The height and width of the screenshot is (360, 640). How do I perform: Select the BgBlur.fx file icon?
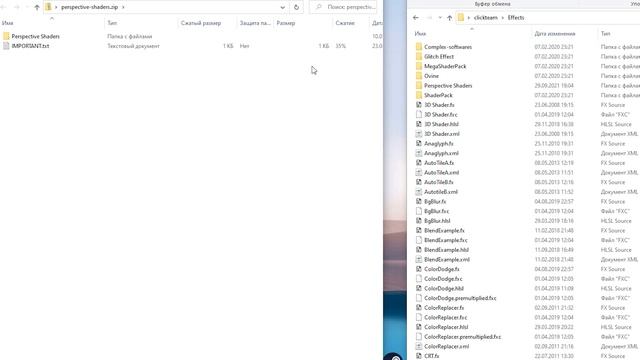419,202
